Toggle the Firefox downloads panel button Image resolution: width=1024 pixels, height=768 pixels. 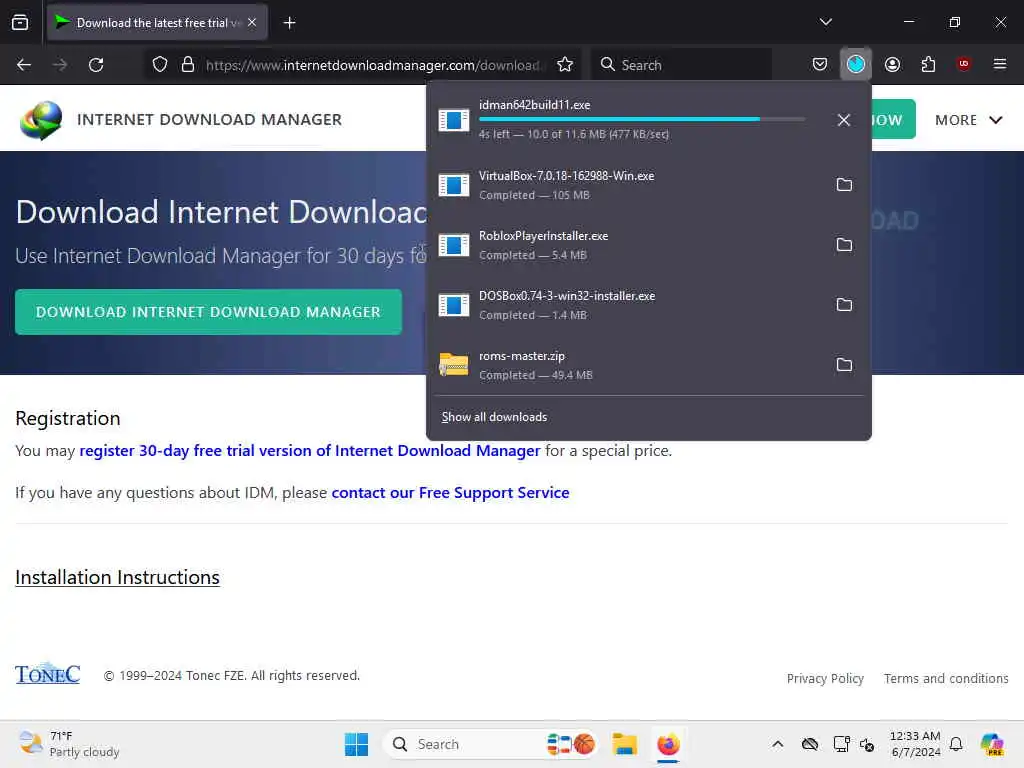coord(856,64)
